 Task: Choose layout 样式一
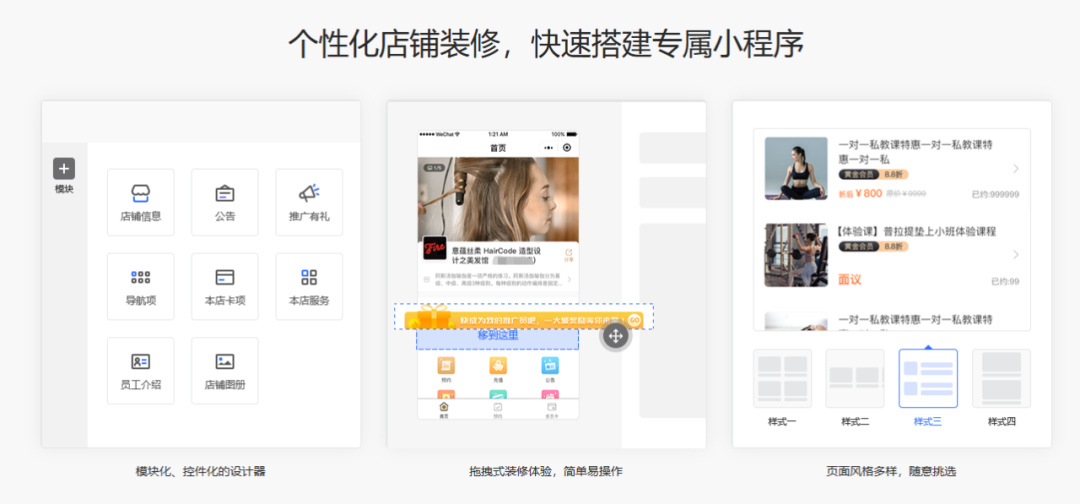(782, 378)
